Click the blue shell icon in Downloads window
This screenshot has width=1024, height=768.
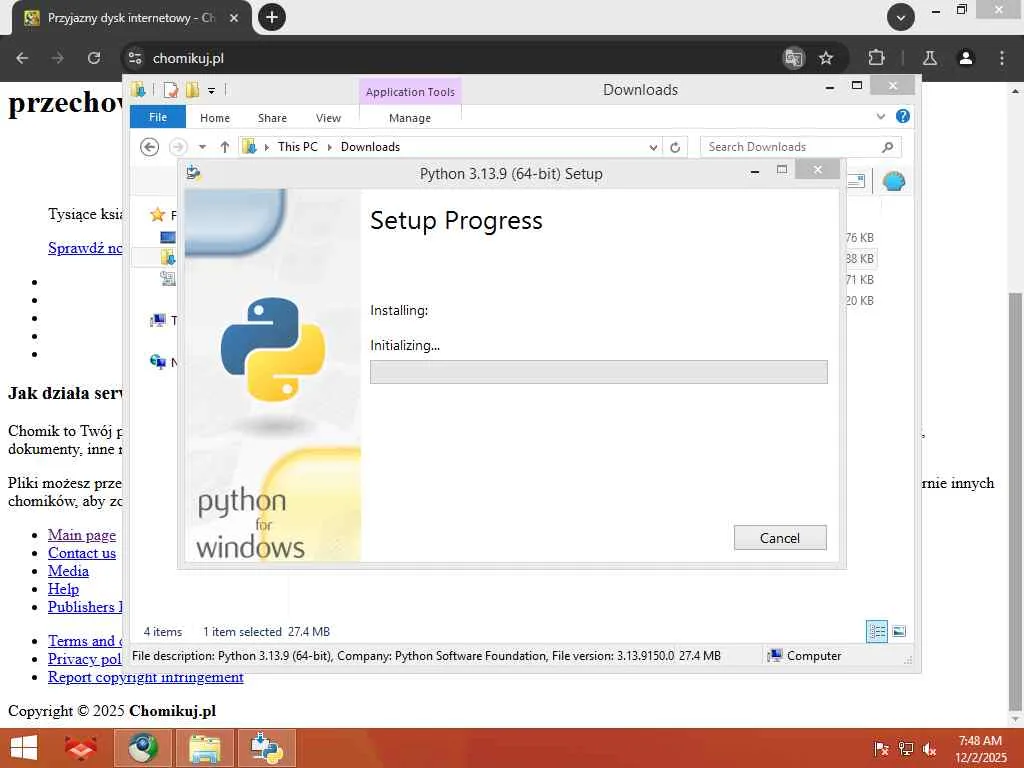click(x=893, y=181)
